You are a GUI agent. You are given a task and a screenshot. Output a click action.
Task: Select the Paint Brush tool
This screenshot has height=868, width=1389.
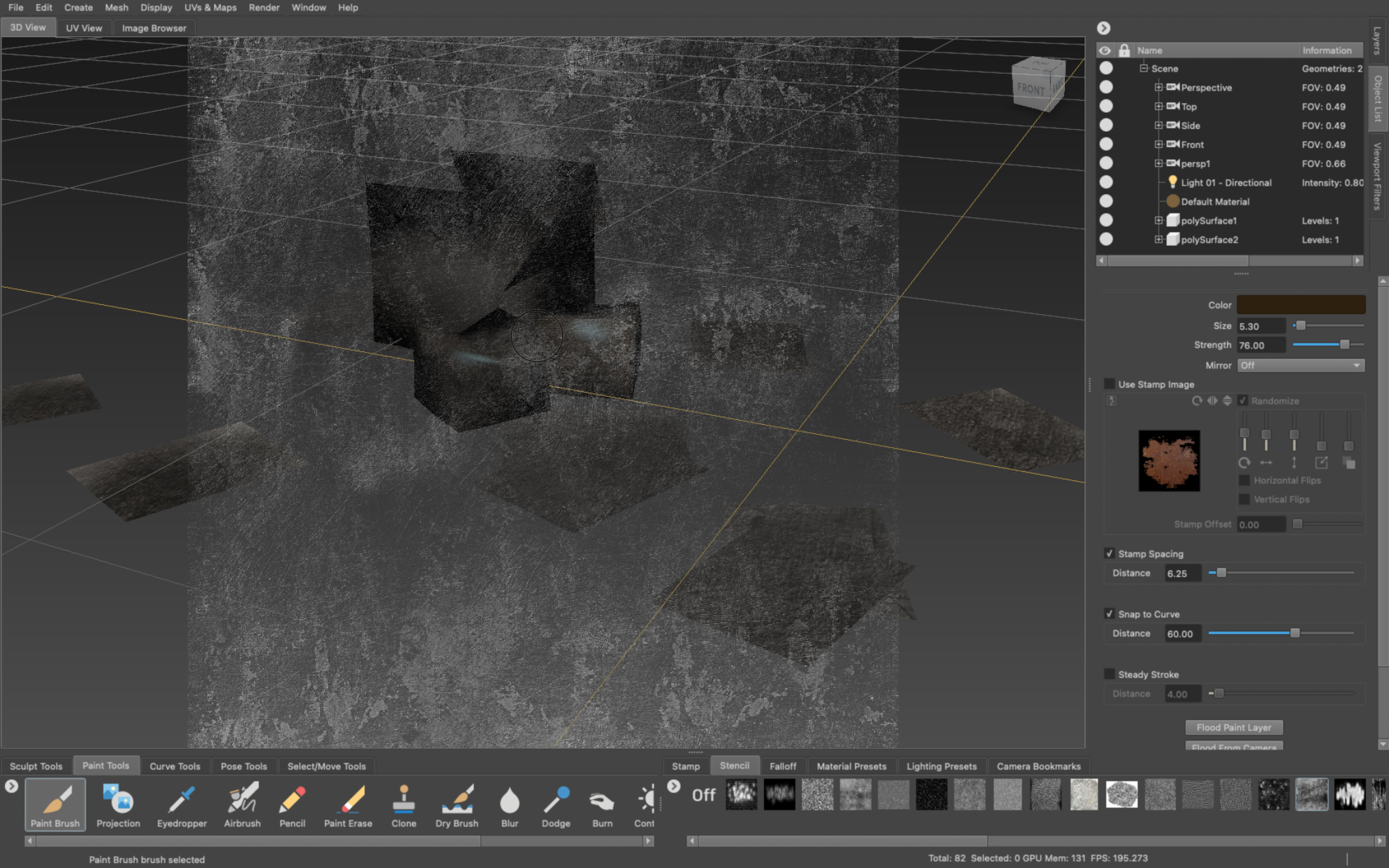click(55, 804)
